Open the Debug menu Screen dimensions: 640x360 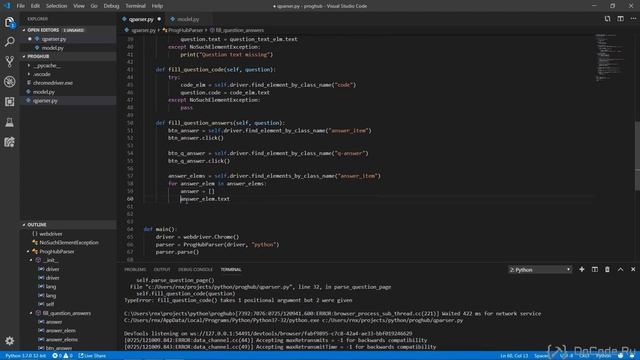click(111, 6)
